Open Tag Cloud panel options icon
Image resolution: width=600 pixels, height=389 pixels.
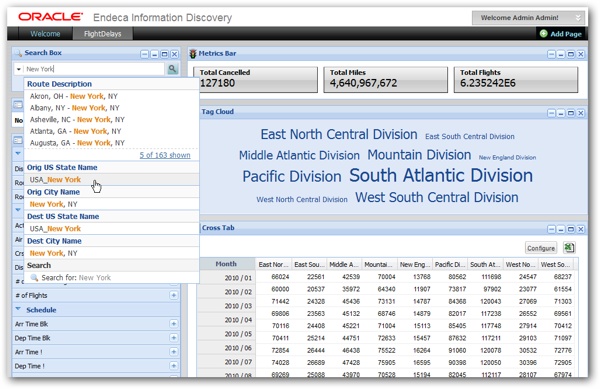(551, 113)
